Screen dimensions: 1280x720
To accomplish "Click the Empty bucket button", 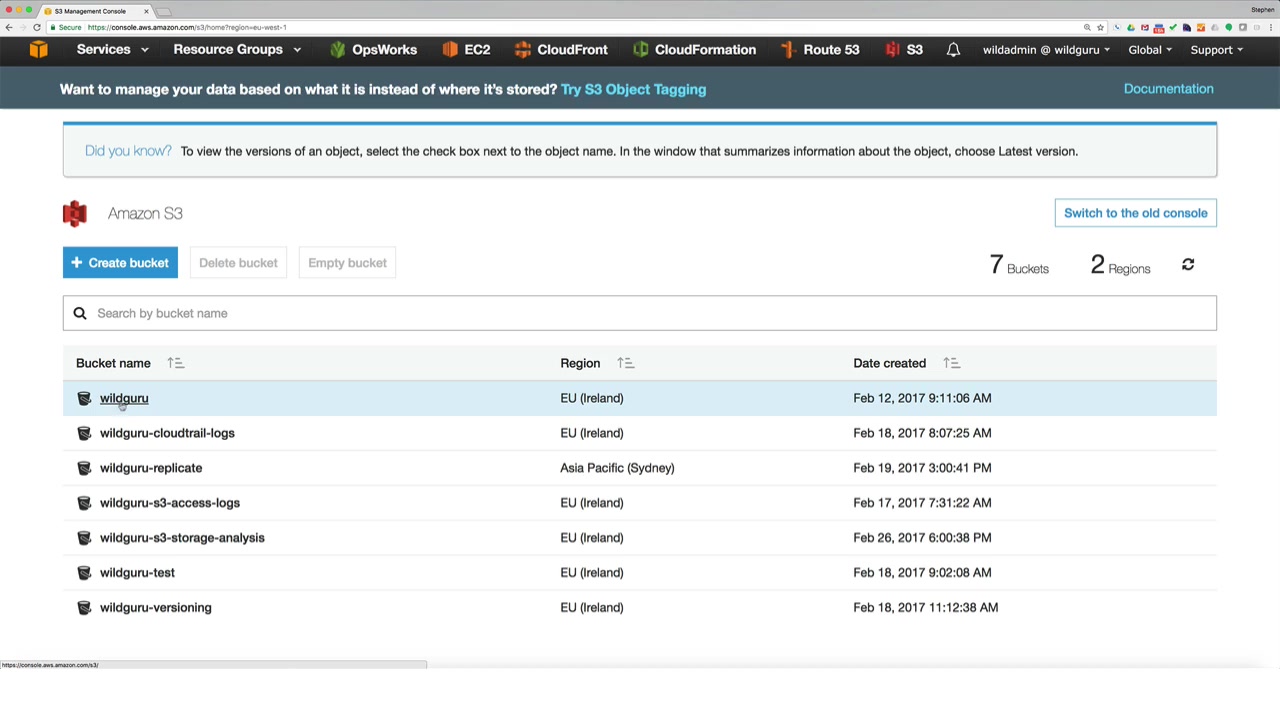I will [347, 263].
